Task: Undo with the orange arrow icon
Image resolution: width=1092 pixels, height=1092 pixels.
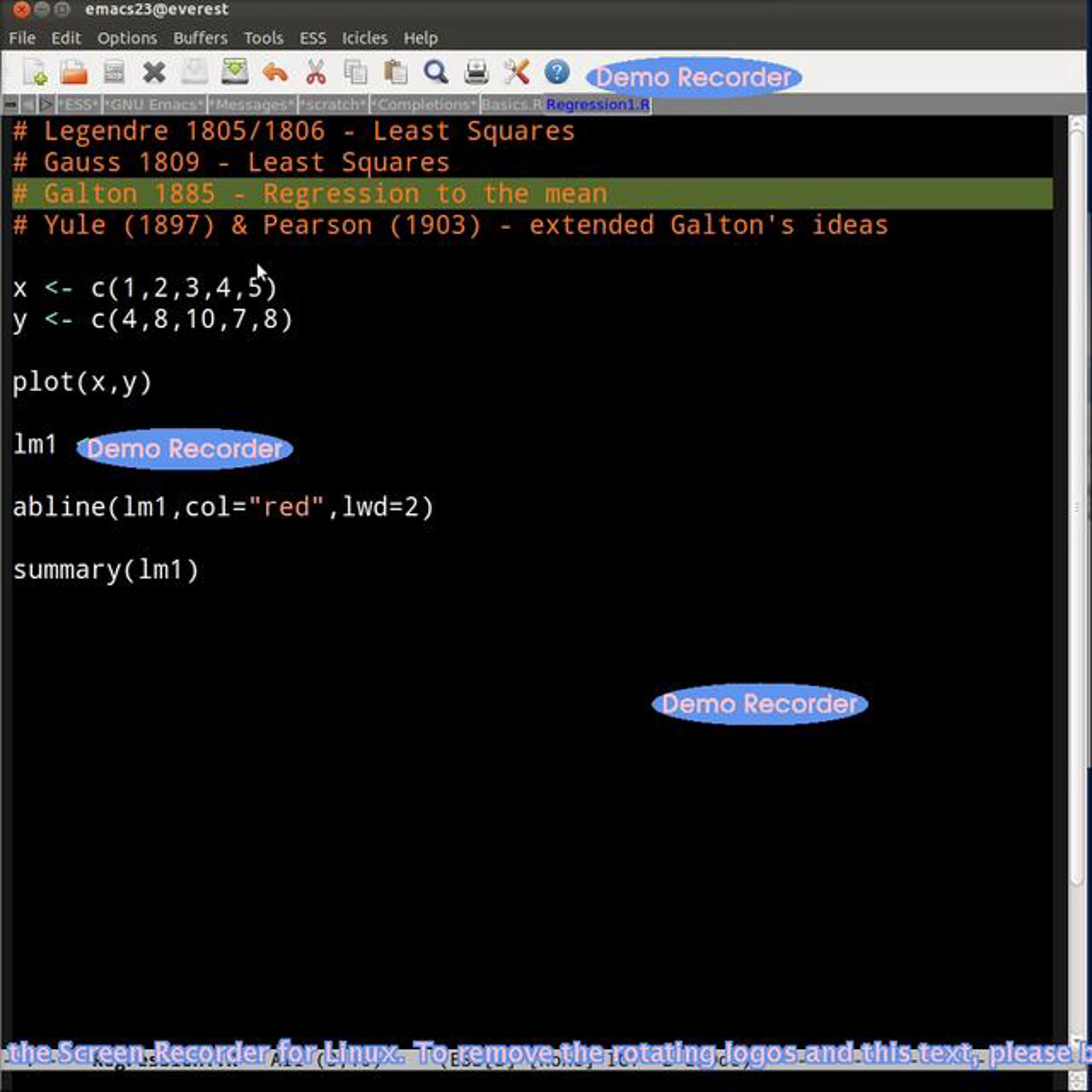Action: (275, 73)
